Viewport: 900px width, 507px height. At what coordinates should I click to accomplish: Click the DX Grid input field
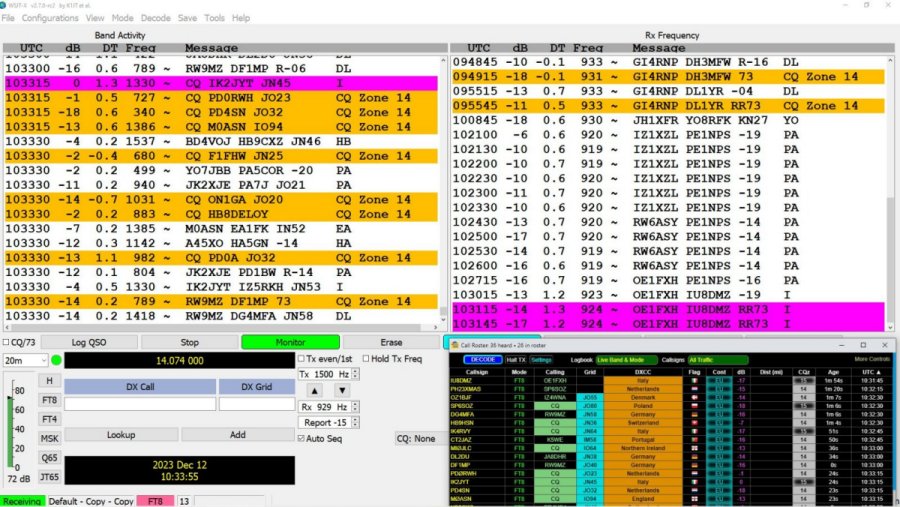coord(257,404)
